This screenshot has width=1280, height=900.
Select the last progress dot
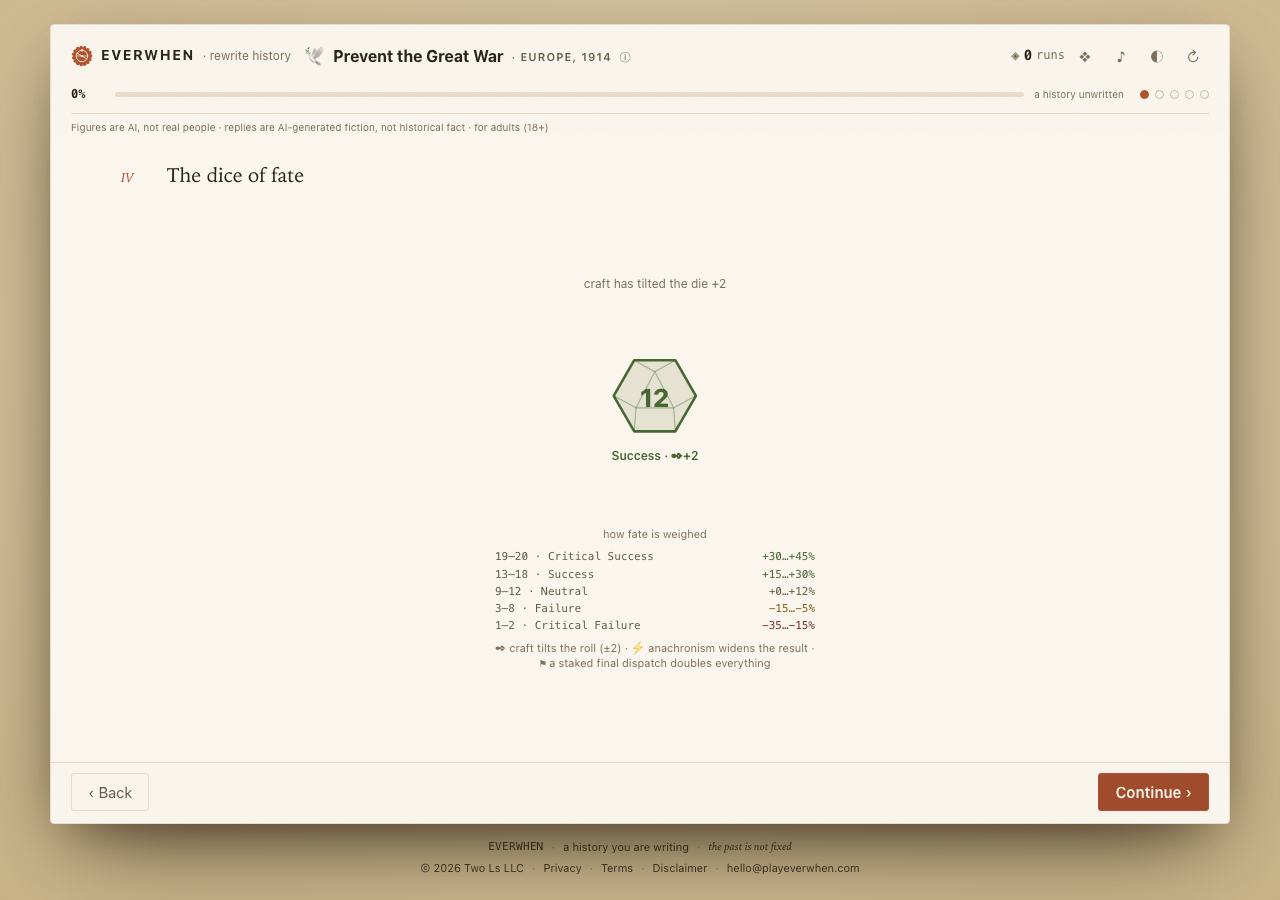[1204, 94]
